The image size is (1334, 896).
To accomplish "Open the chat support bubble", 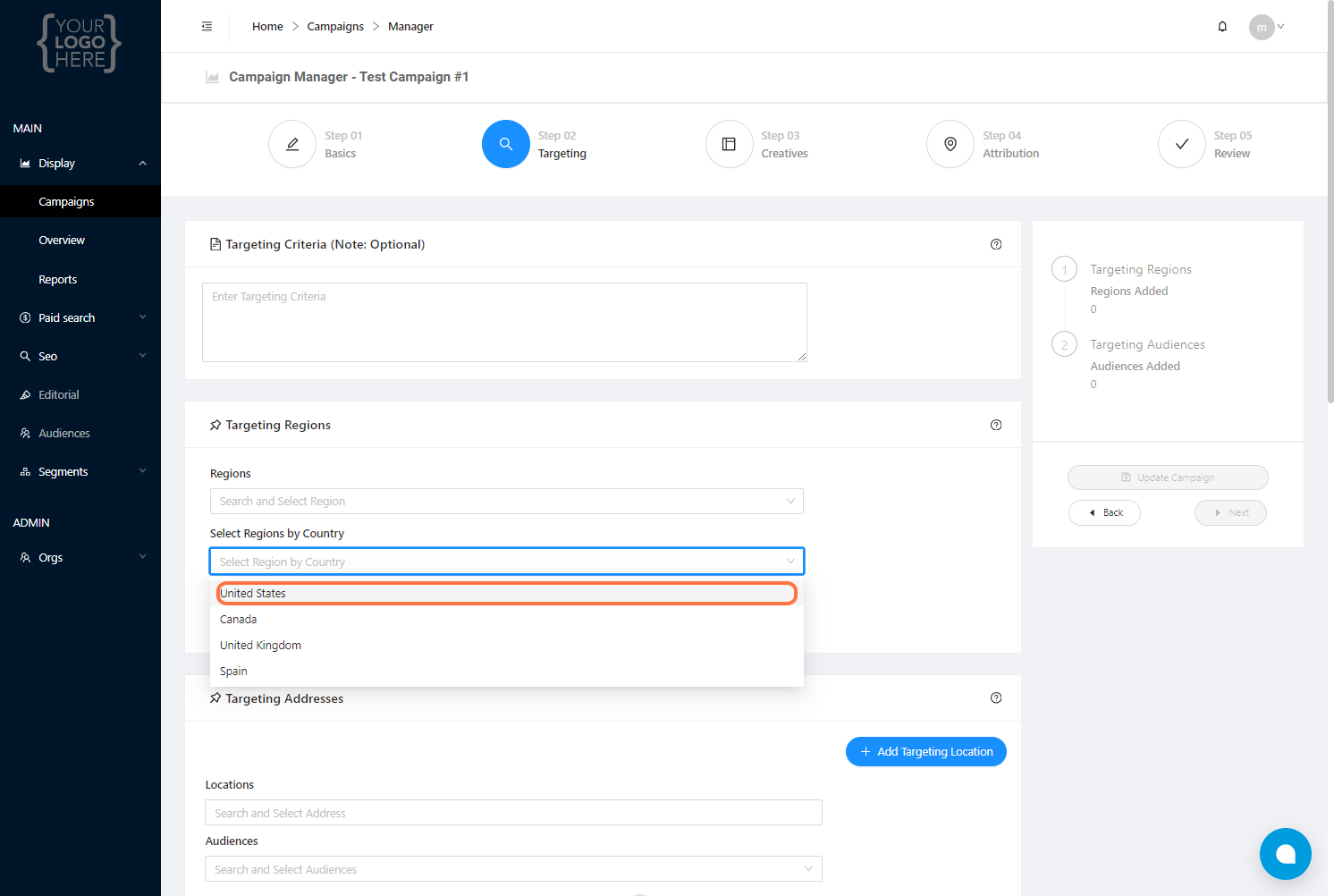I will 1285,854.
